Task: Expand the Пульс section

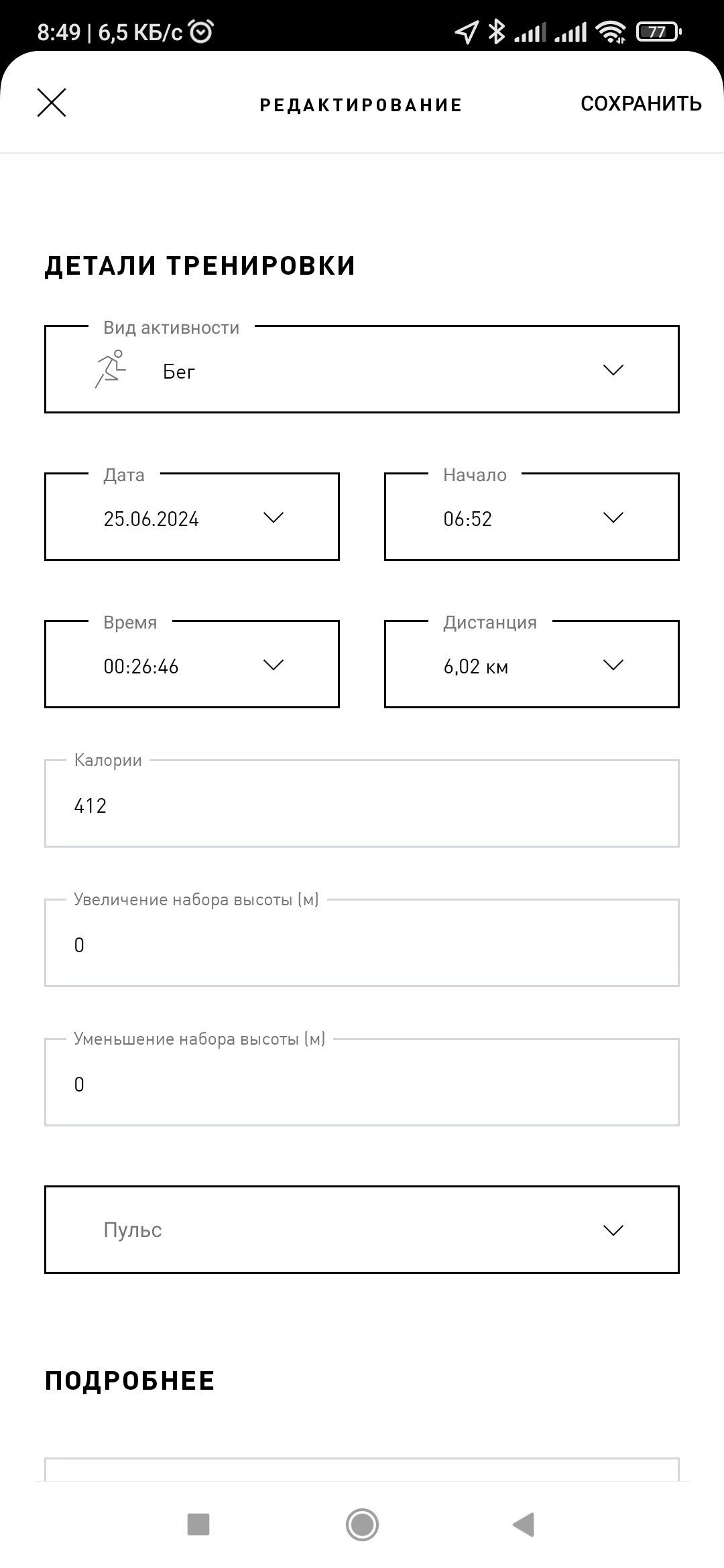Action: tap(362, 1230)
